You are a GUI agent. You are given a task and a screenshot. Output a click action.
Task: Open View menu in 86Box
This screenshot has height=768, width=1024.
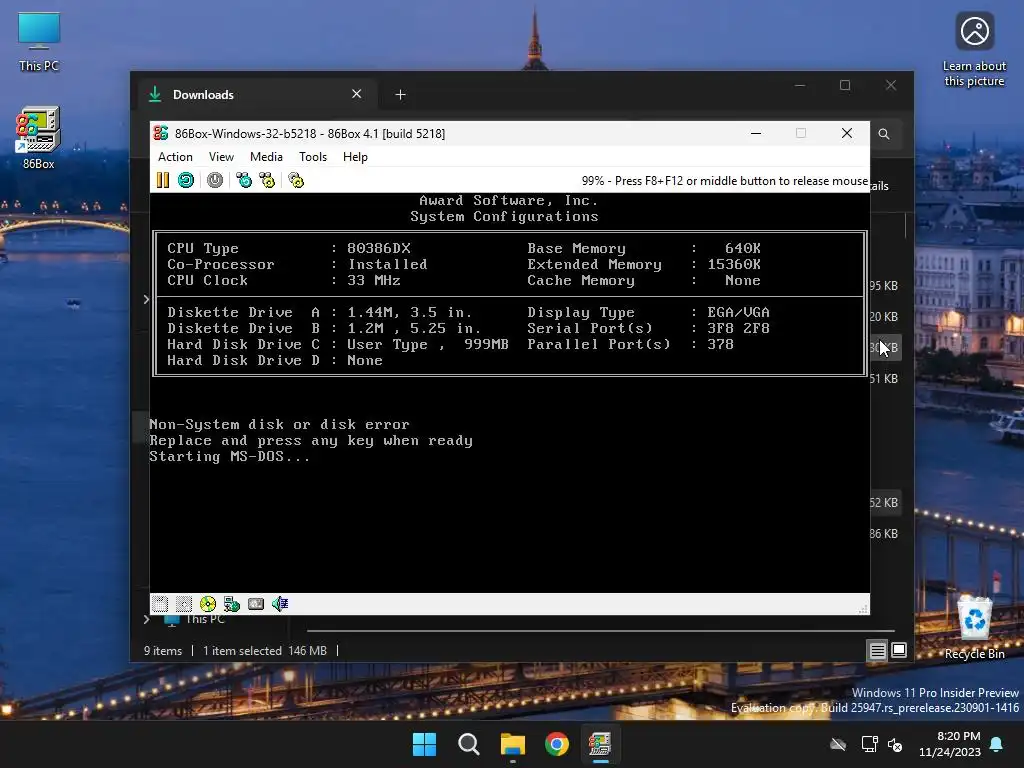[221, 157]
